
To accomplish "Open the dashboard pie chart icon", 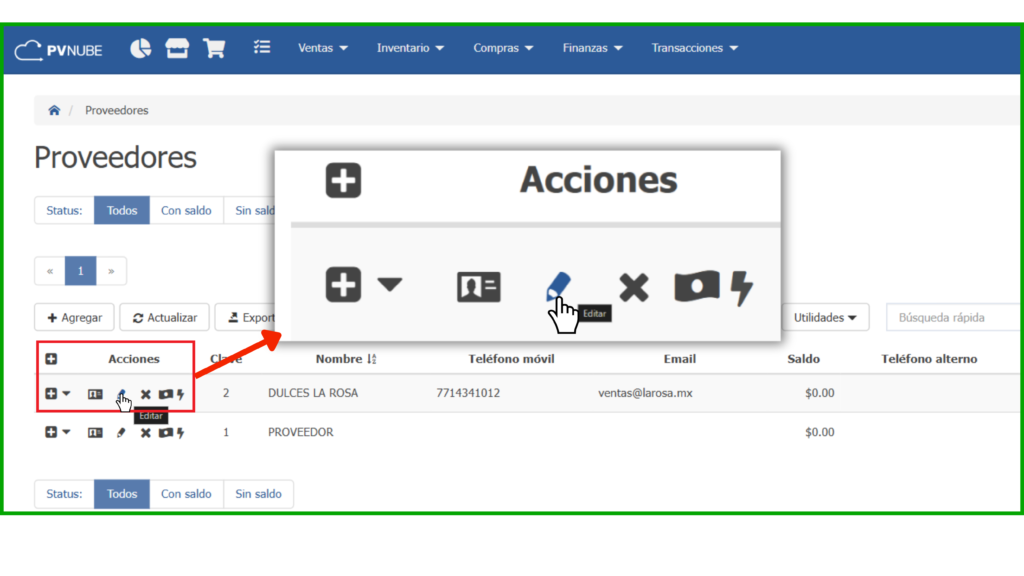I will [x=141, y=48].
